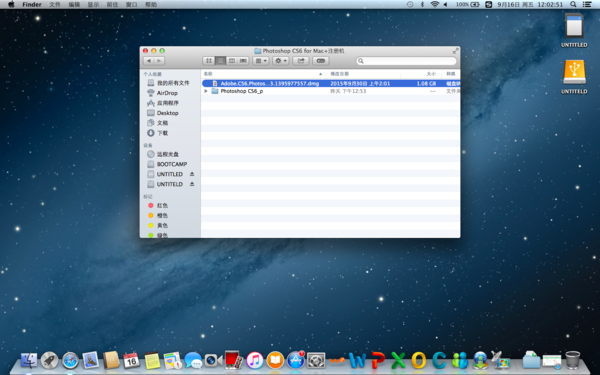Screen dimensions: 600x375
Task: Open the Apple menu
Action: click(x=11, y=4)
